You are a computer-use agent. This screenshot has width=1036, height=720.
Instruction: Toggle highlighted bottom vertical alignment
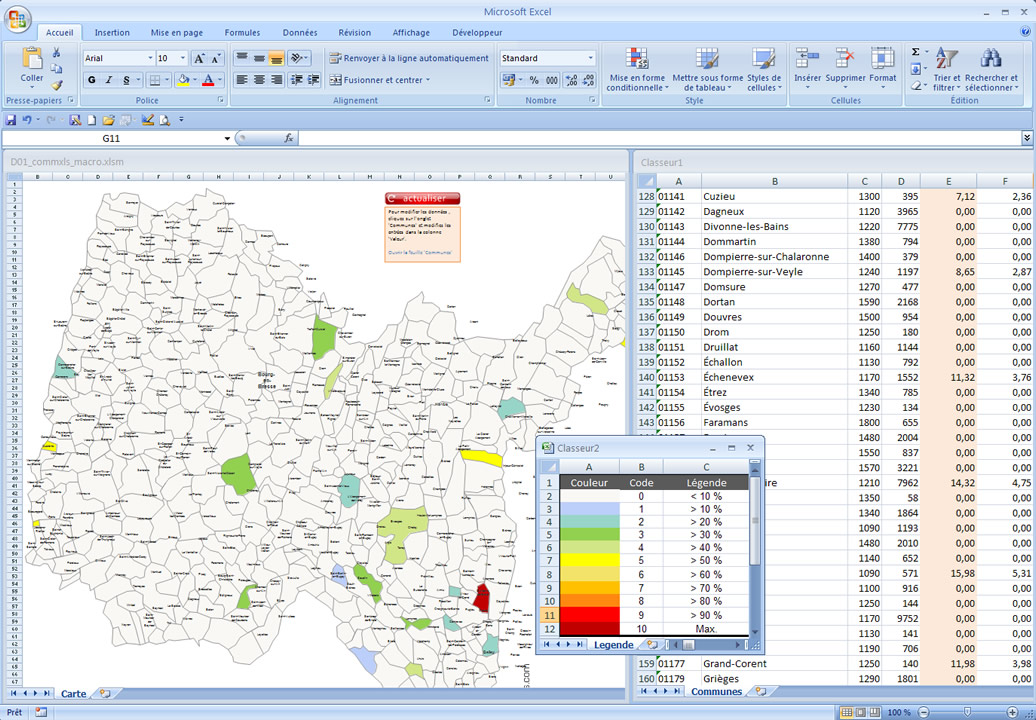click(x=276, y=58)
